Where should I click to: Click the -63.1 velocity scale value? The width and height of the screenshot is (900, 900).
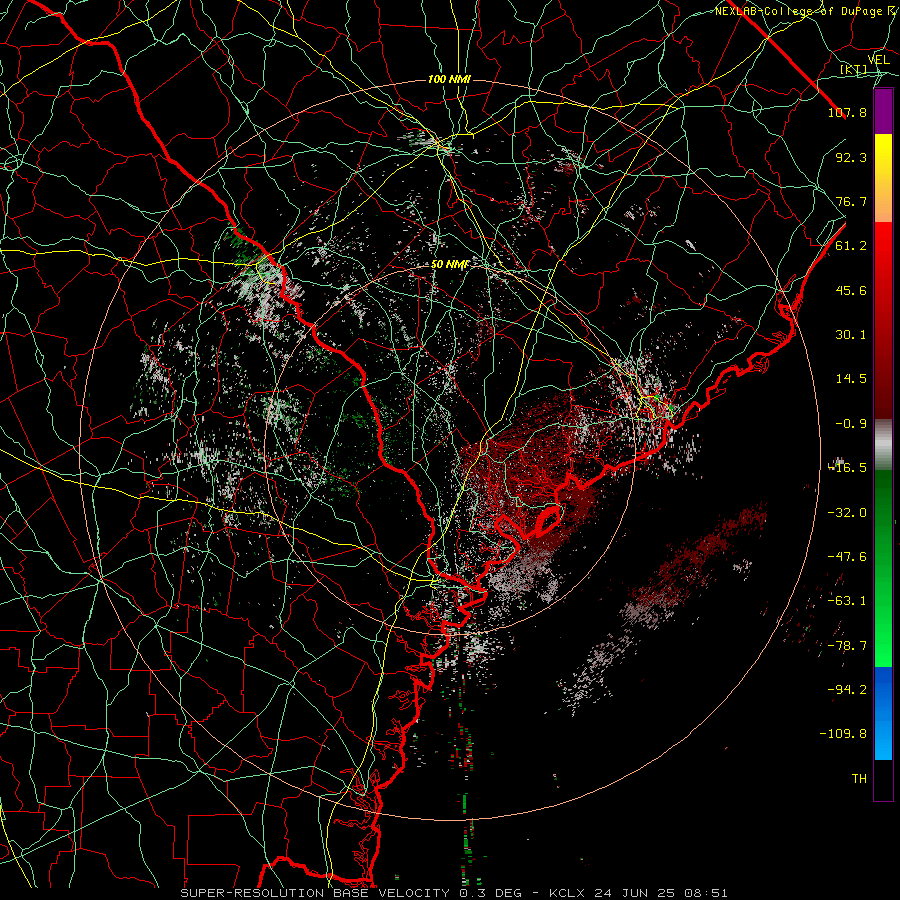tap(847, 601)
